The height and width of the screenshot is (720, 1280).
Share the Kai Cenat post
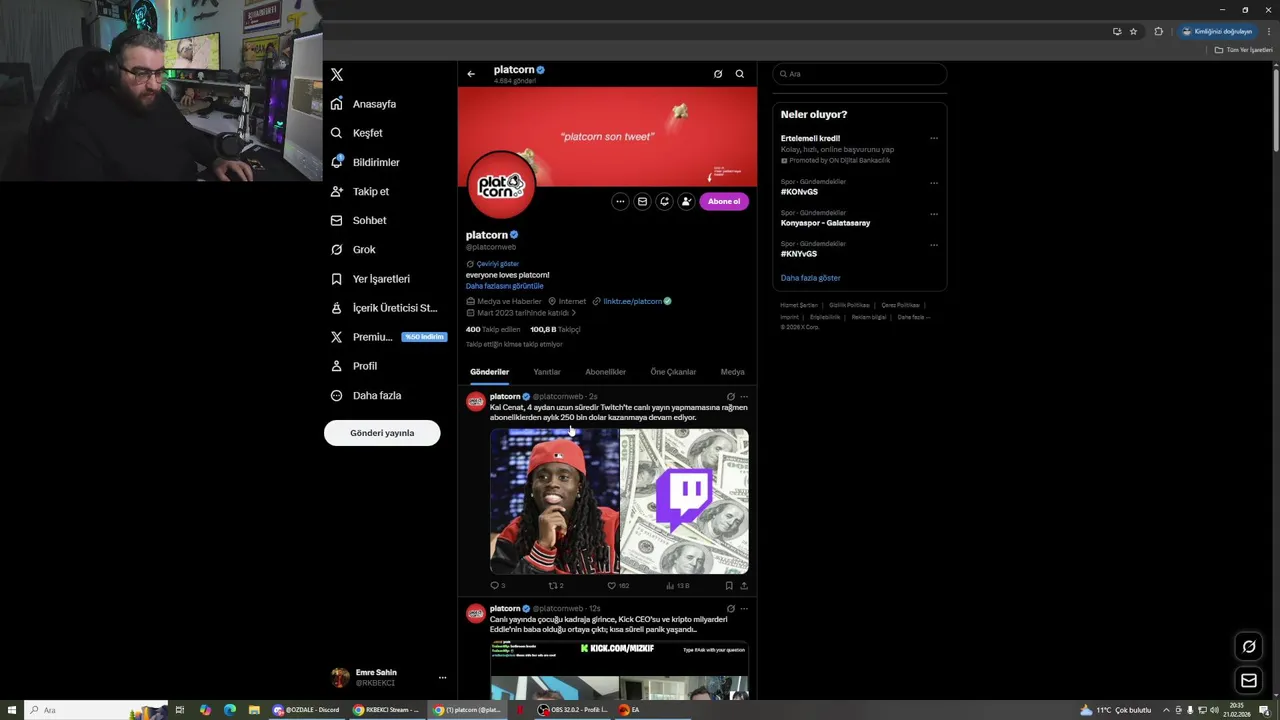(x=744, y=586)
